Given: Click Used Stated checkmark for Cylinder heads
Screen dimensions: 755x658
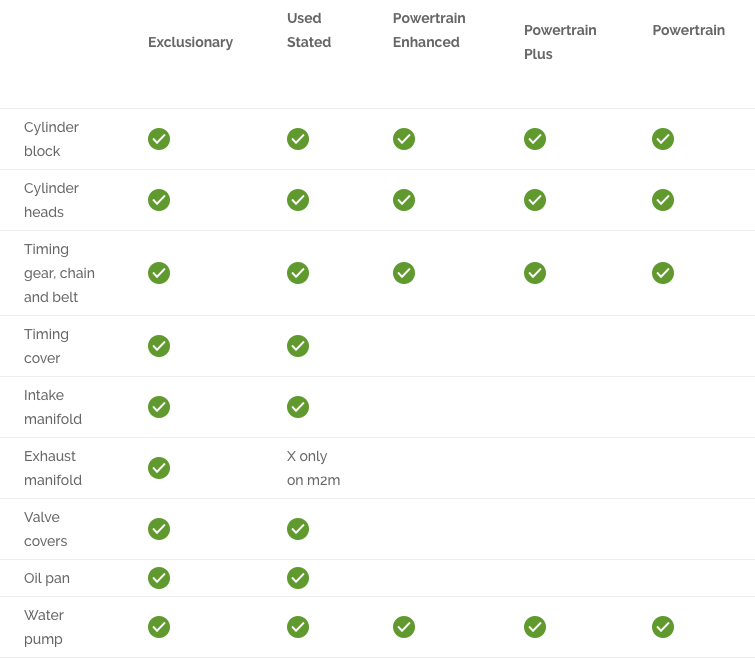Looking at the screenshot, I should coord(298,200).
